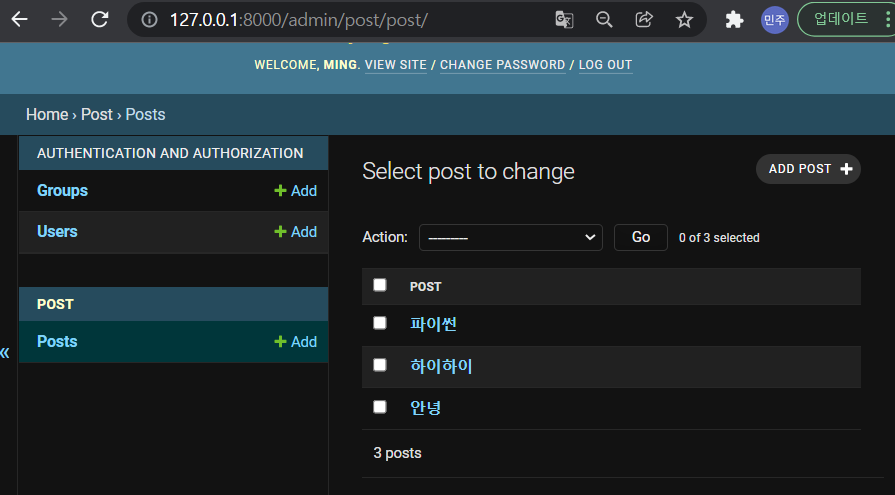Screen dimensions: 895x495
Task: Click the LOG OUT link
Action: coord(606,65)
